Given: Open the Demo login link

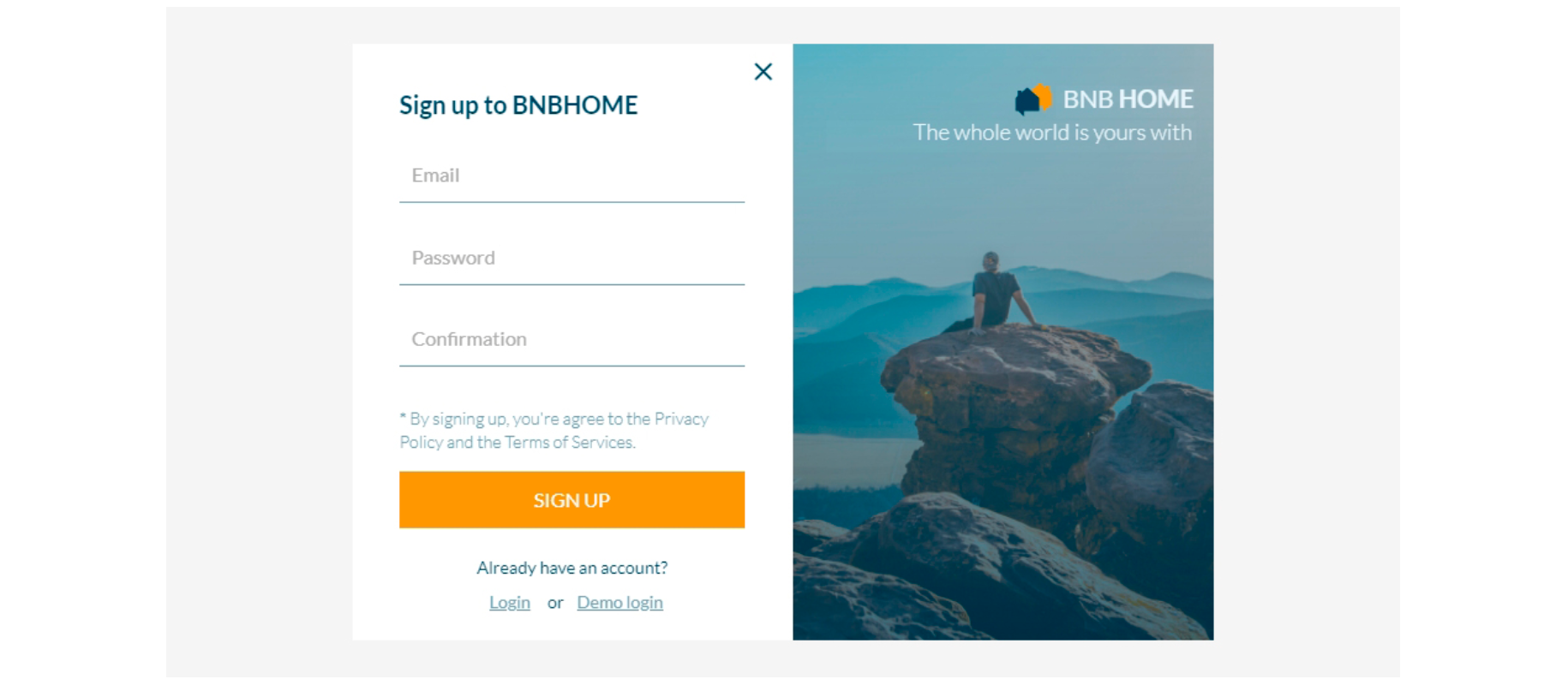Looking at the screenshot, I should 619,603.
